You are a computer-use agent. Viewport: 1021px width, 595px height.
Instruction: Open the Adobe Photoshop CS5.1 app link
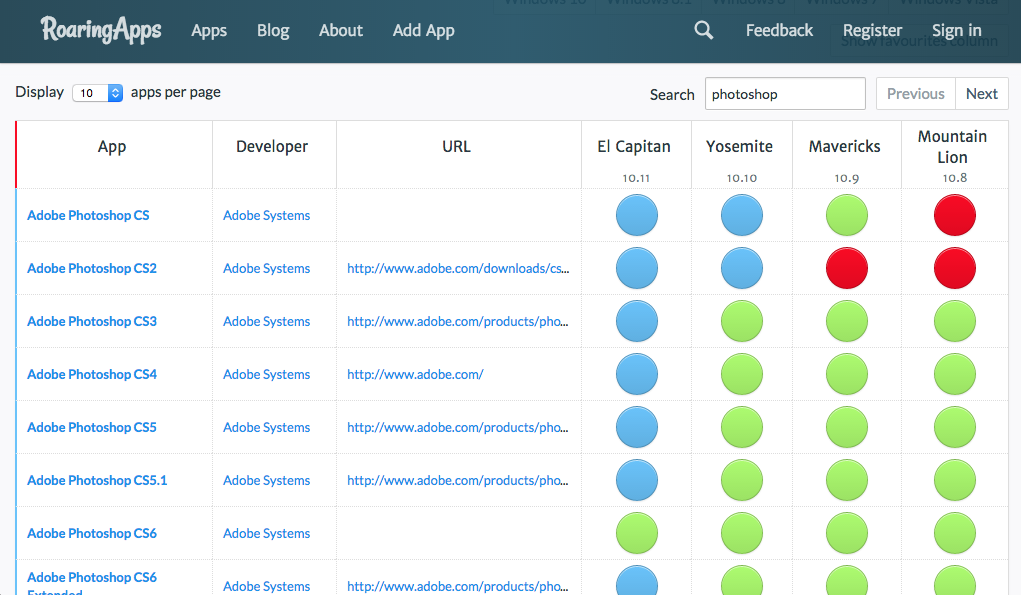pyautogui.click(x=97, y=480)
